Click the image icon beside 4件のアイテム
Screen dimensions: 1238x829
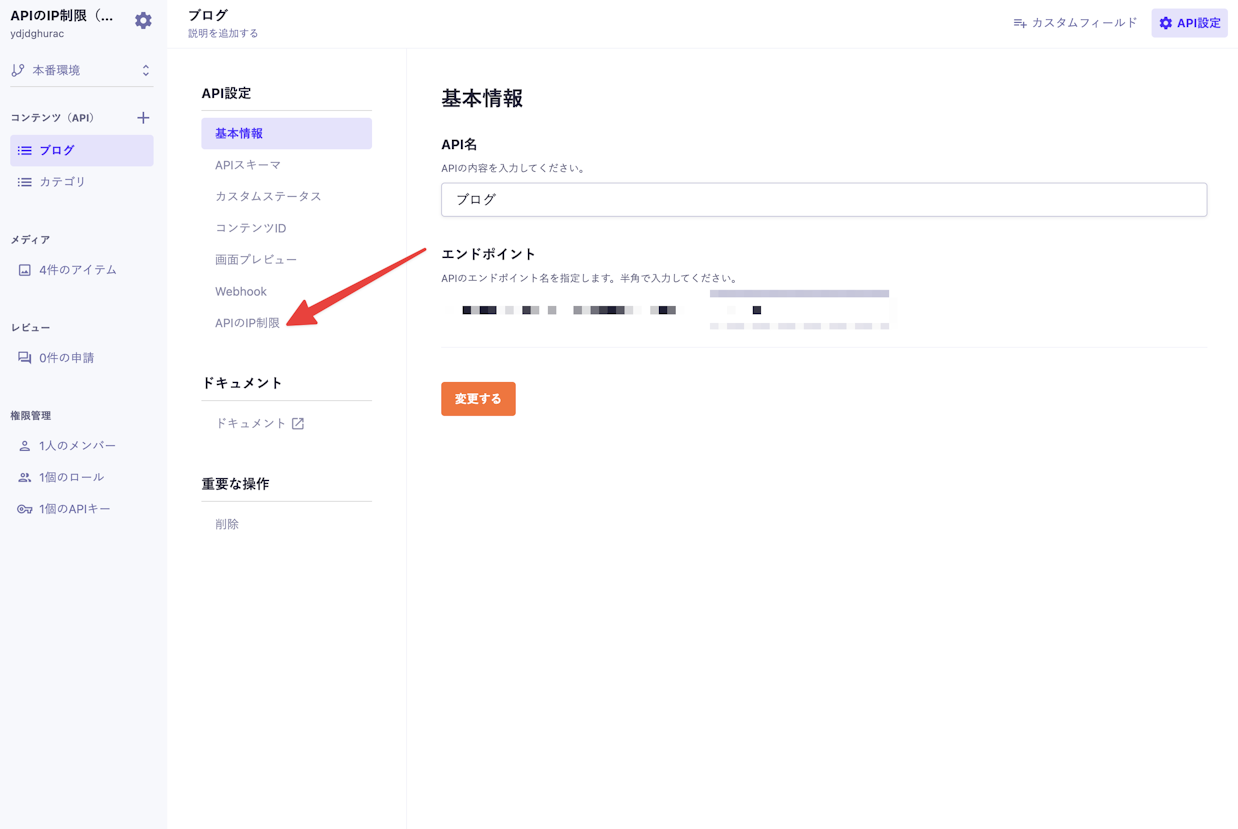click(25, 270)
